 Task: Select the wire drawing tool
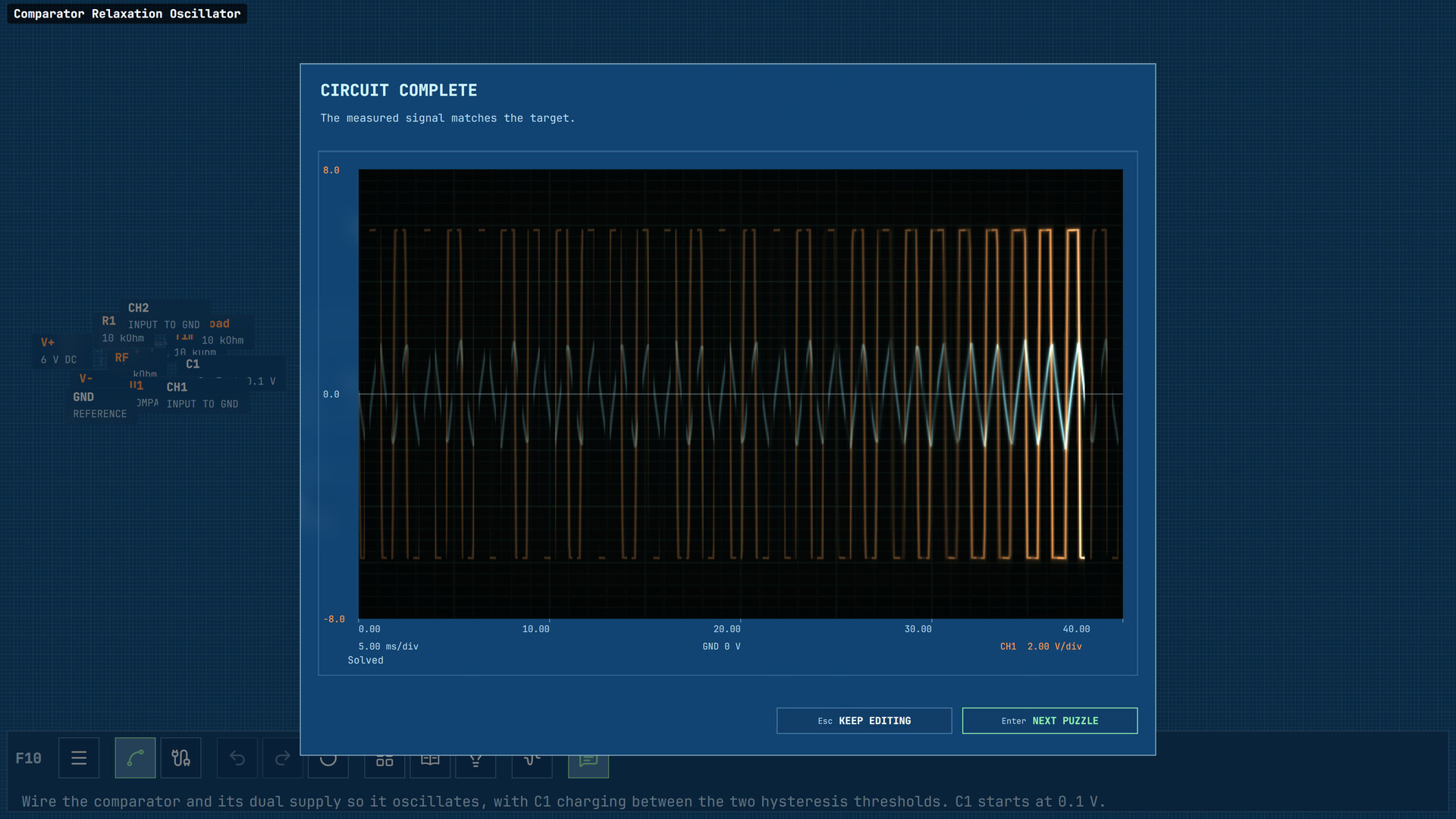(x=135, y=758)
